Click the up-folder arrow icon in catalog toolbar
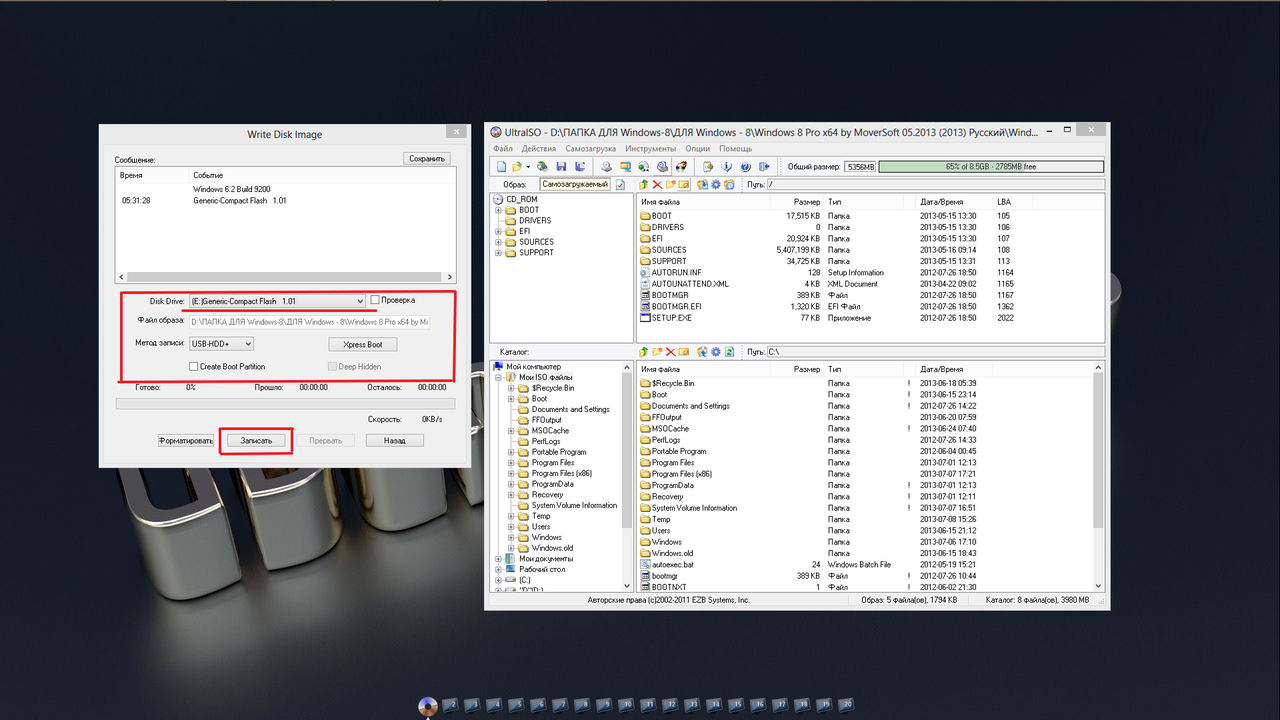The height and width of the screenshot is (720, 1280). tap(644, 352)
